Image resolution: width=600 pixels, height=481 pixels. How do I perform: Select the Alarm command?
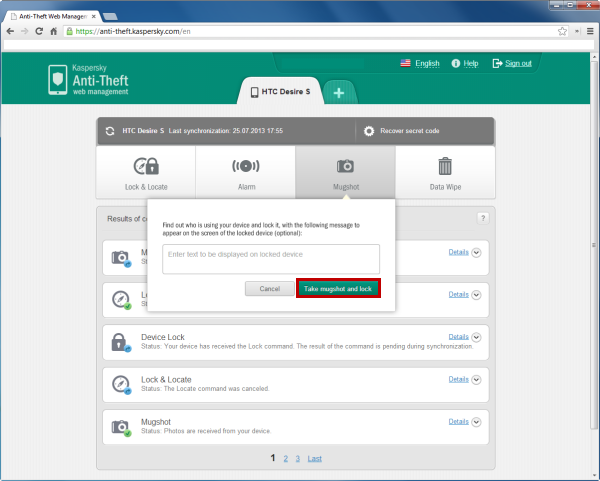[x=246, y=172]
